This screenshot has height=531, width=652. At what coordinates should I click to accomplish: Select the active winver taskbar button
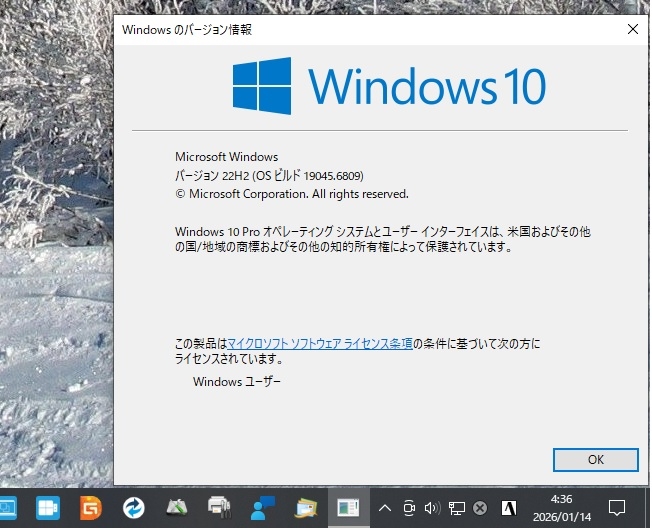[x=348, y=508]
